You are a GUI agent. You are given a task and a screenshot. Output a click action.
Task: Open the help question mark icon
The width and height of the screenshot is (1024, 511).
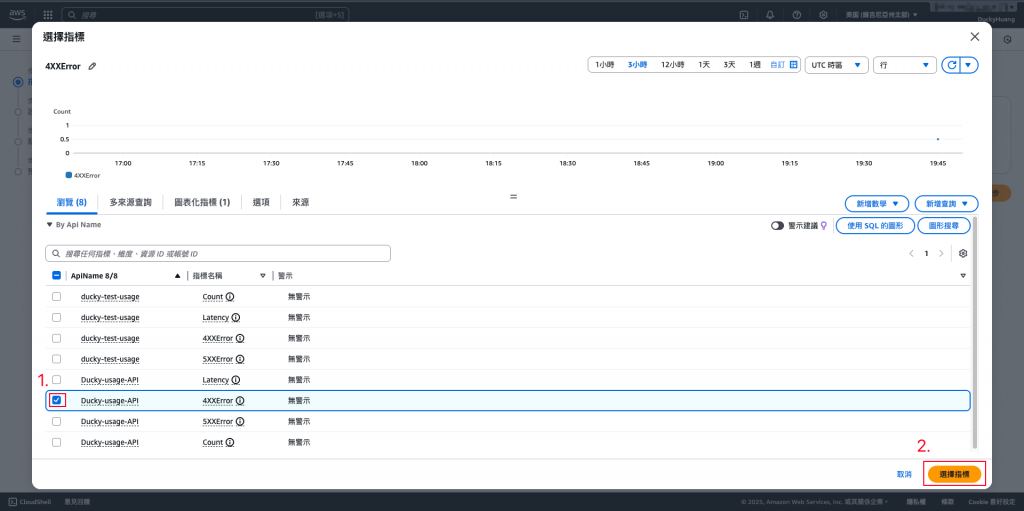(797, 14)
